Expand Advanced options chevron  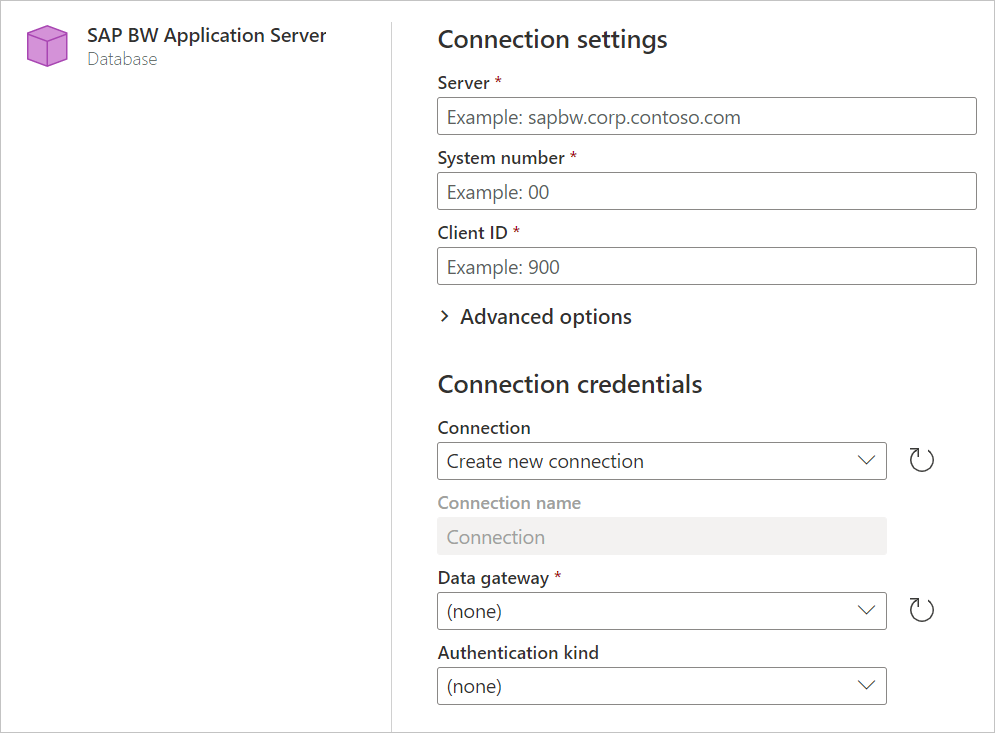445,317
